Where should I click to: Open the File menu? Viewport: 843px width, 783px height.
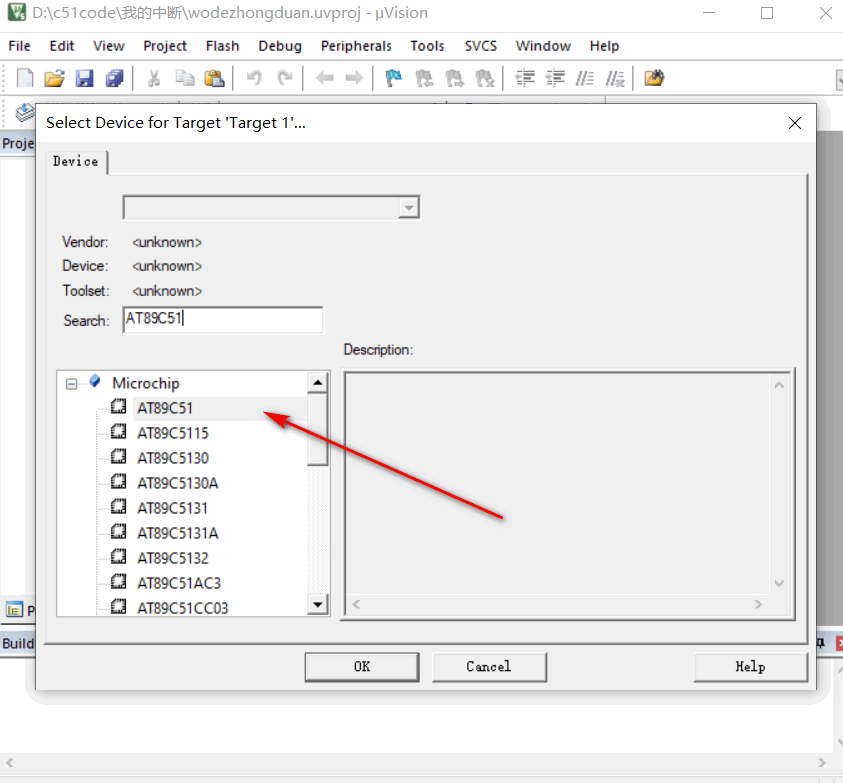coord(19,46)
